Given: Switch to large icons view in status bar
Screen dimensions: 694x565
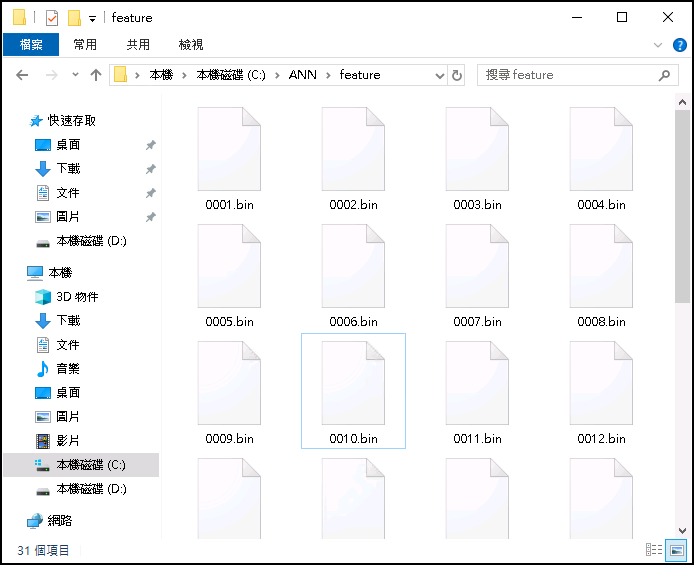Looking at the screenshot, I should (677, 550).
